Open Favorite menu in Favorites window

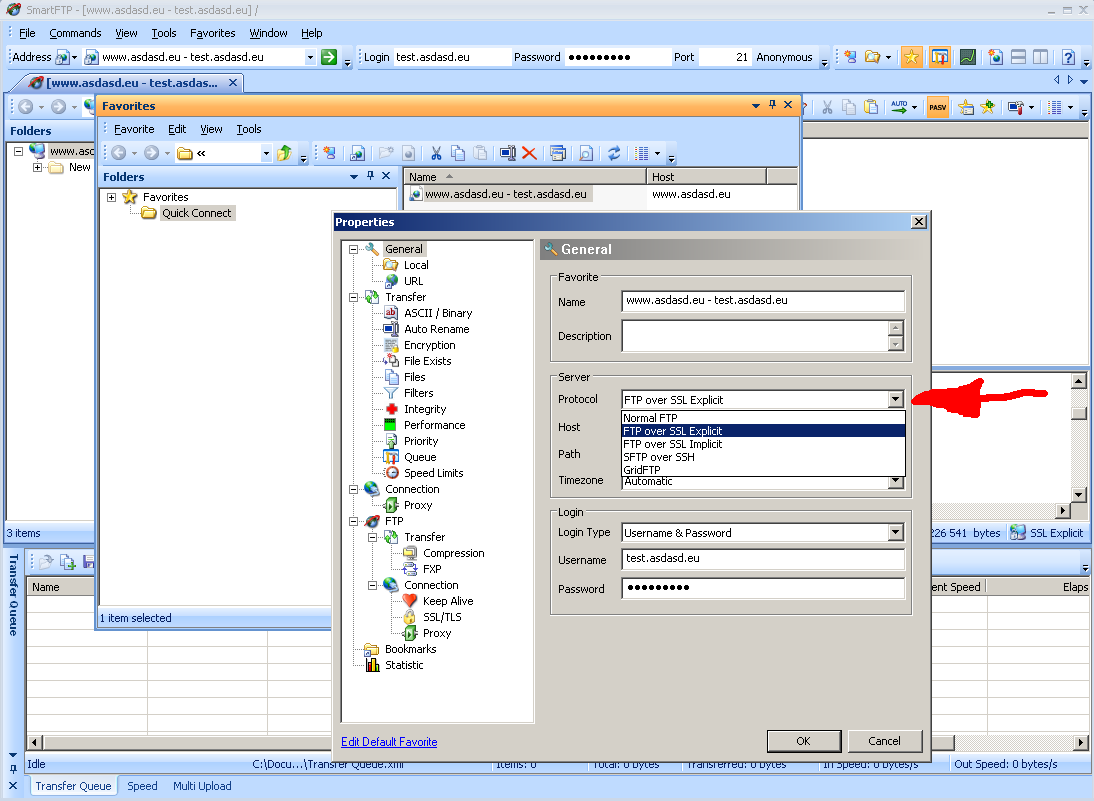click(x=134, y=129)
